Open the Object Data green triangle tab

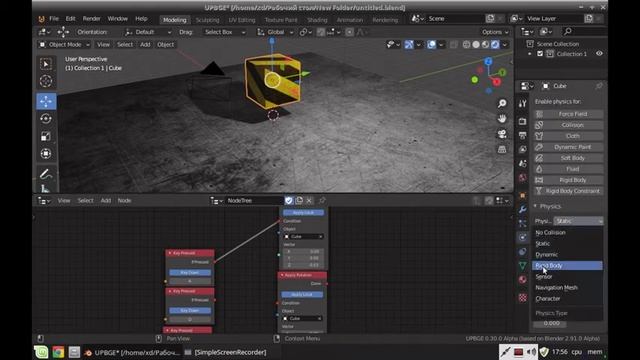coord(522,266)
